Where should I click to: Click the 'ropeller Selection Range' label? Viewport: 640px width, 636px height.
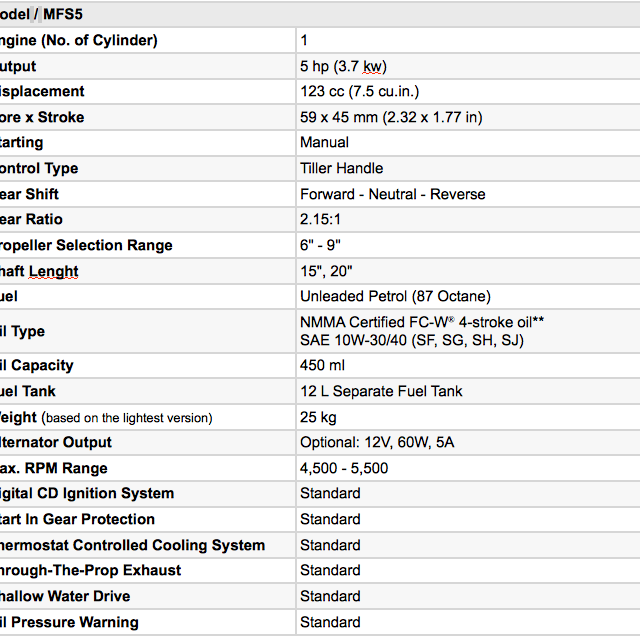[86, 245]
